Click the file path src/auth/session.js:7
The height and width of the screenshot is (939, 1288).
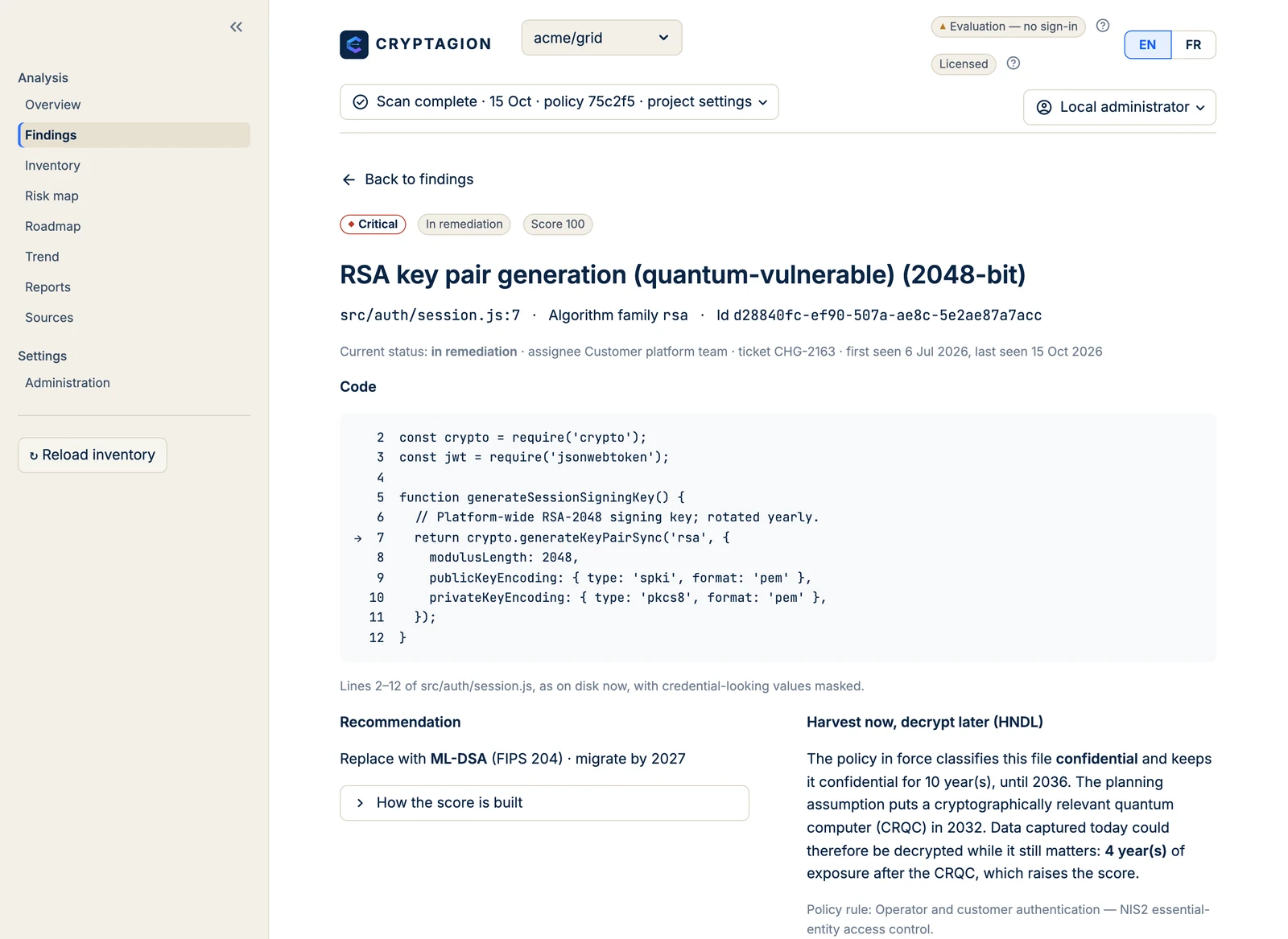(430, 315)
